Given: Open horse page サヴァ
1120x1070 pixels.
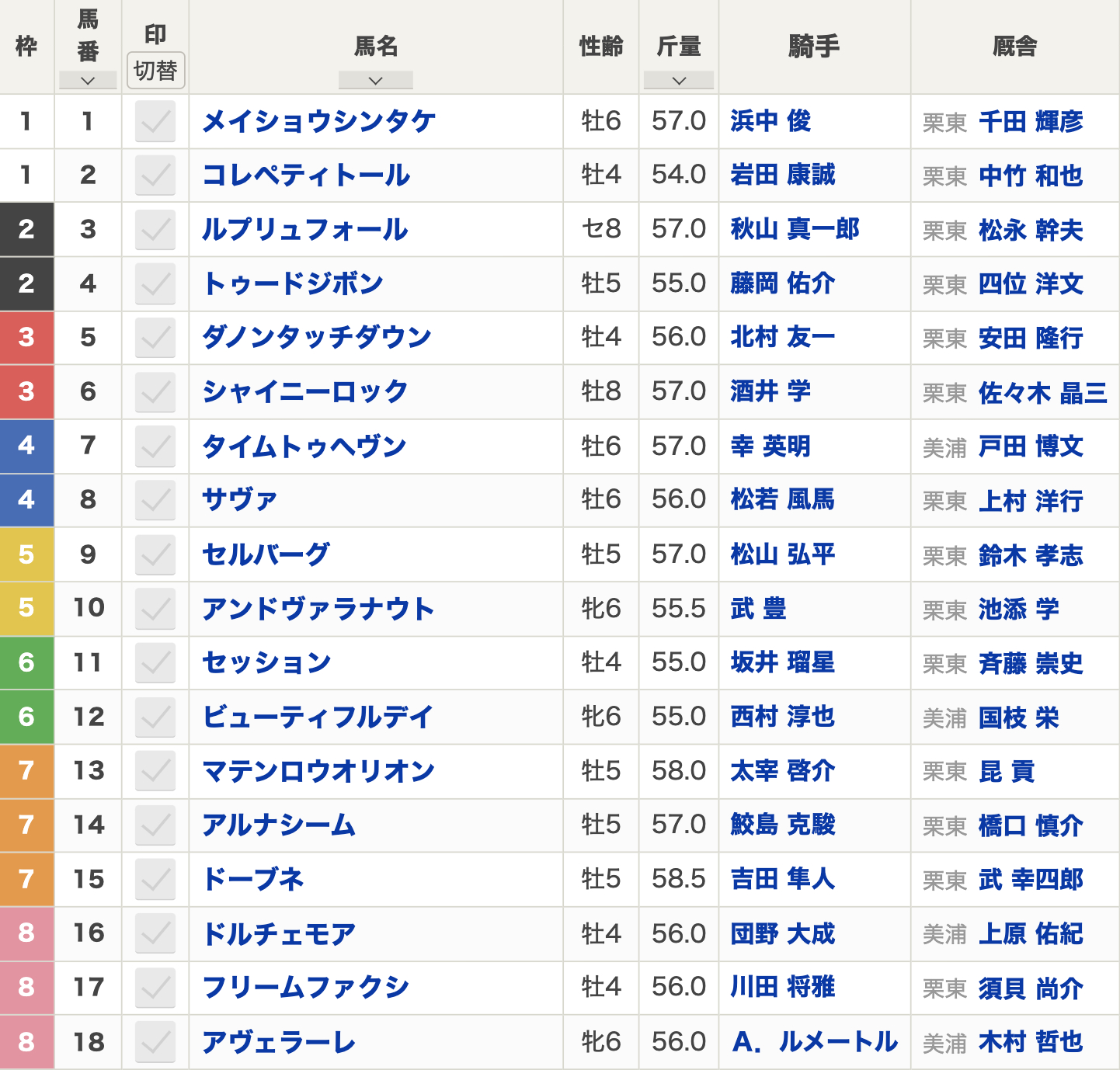Looking at the screenshot, I should click(240, 499).
